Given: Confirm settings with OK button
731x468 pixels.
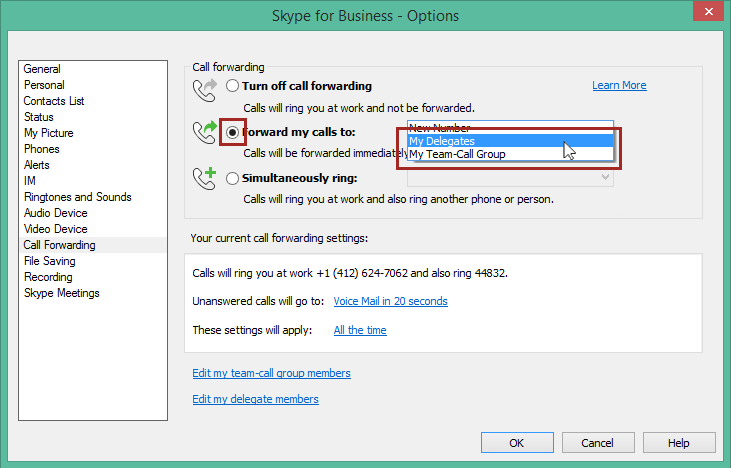Looking at the screenshot, I should [x=517, y=442].
